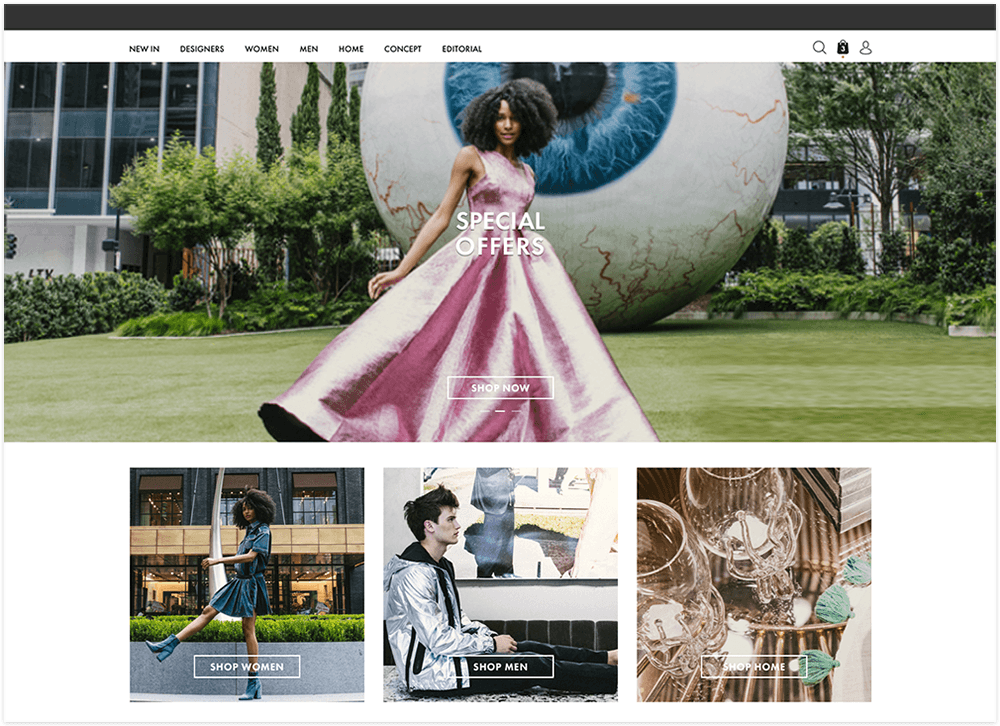The width and height of the screenshot is (1000, 726).
Task: Click the user account icon
Action: 866,47
